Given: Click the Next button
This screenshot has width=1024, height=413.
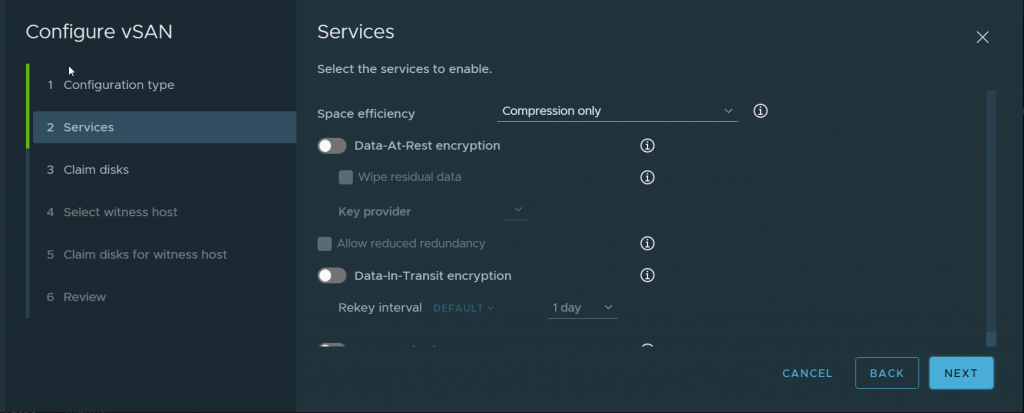Looking at the screenshot, I should pos(960,373).
